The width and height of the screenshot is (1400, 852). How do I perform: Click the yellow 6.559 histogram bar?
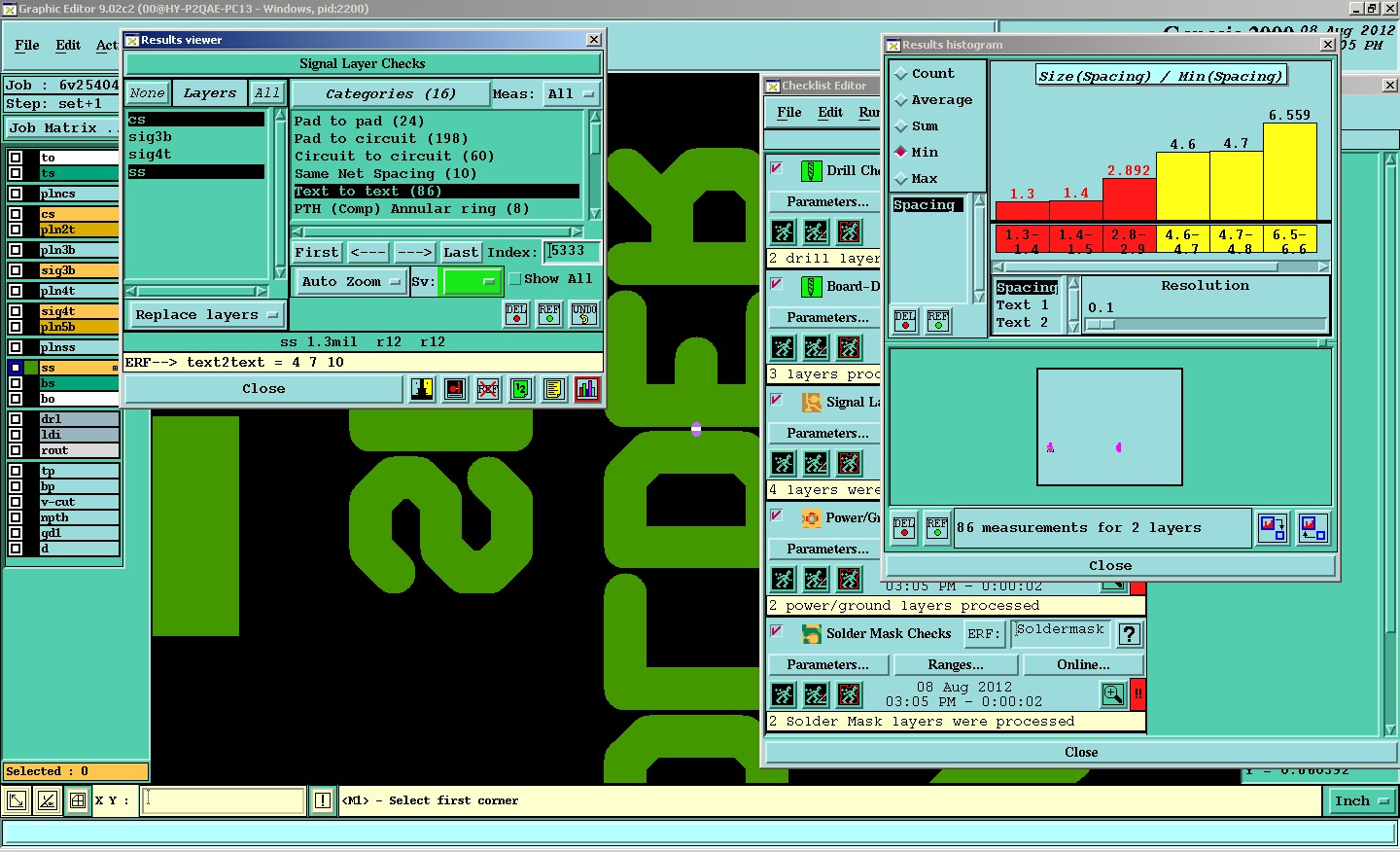(1289, 172)
